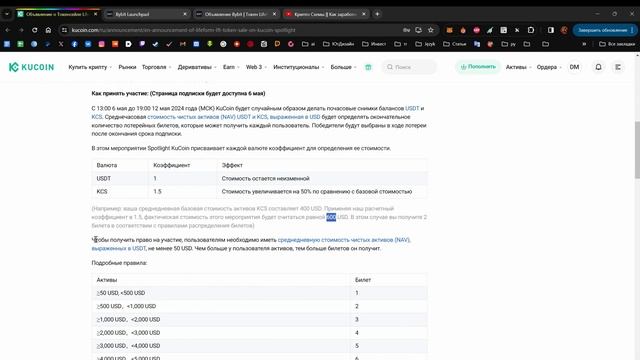Open KCS link in paragraph
The height and width of the screenshot is (360, 640).
97,117
